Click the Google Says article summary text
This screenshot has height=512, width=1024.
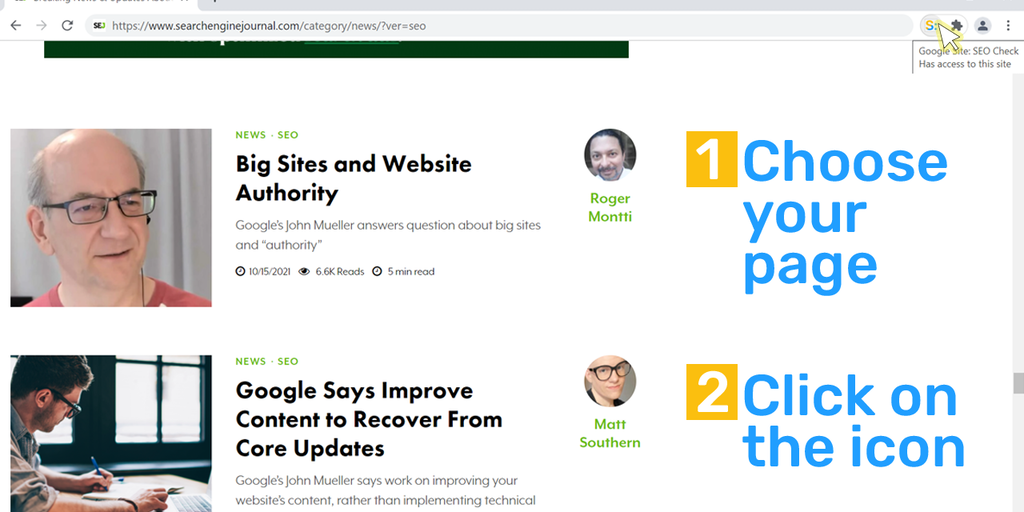[386, 490]
